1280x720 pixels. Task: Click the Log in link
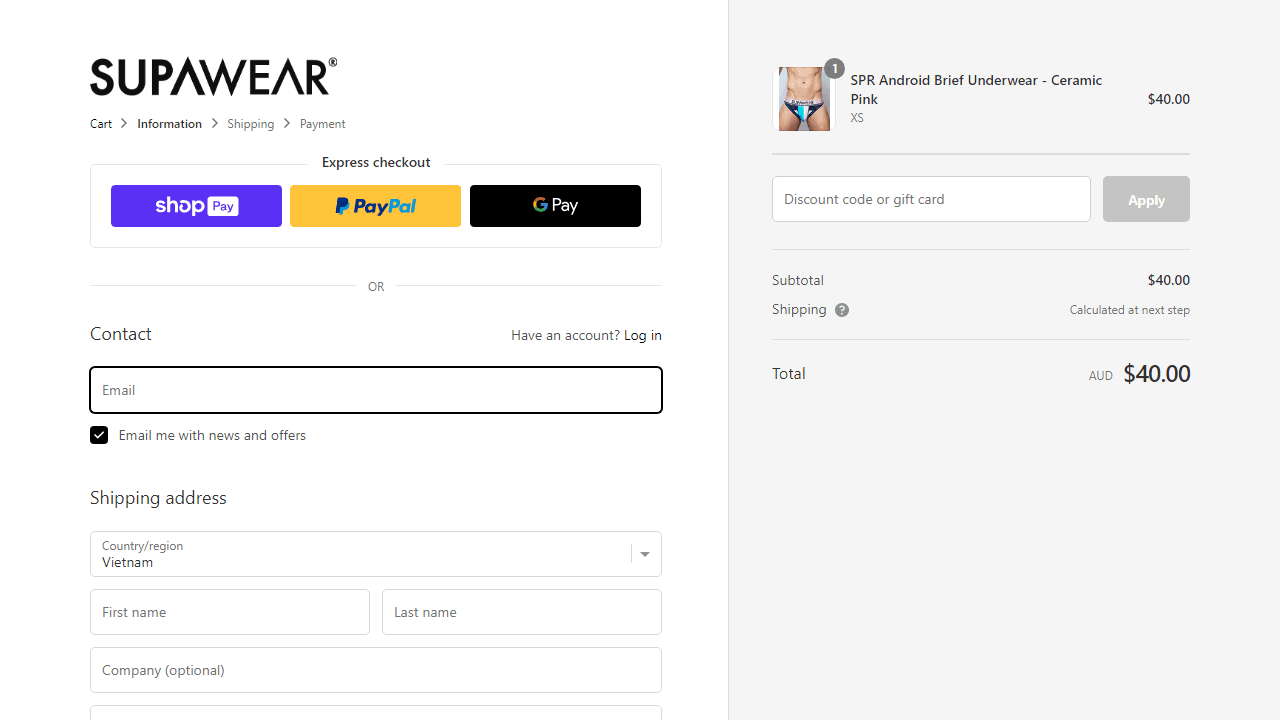[x=643, y=335]
